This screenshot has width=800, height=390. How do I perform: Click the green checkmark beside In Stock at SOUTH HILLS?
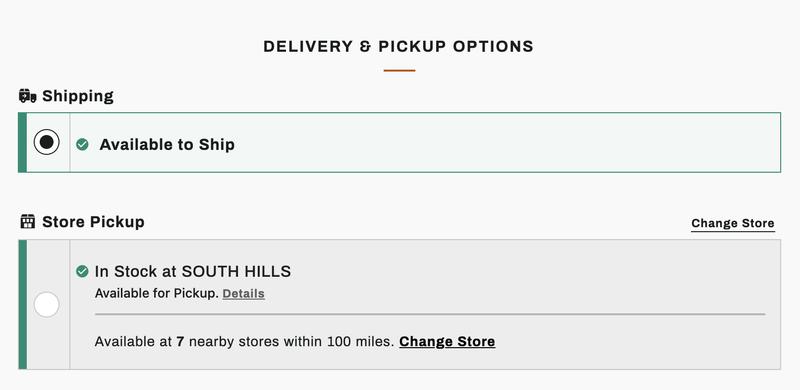82,271
